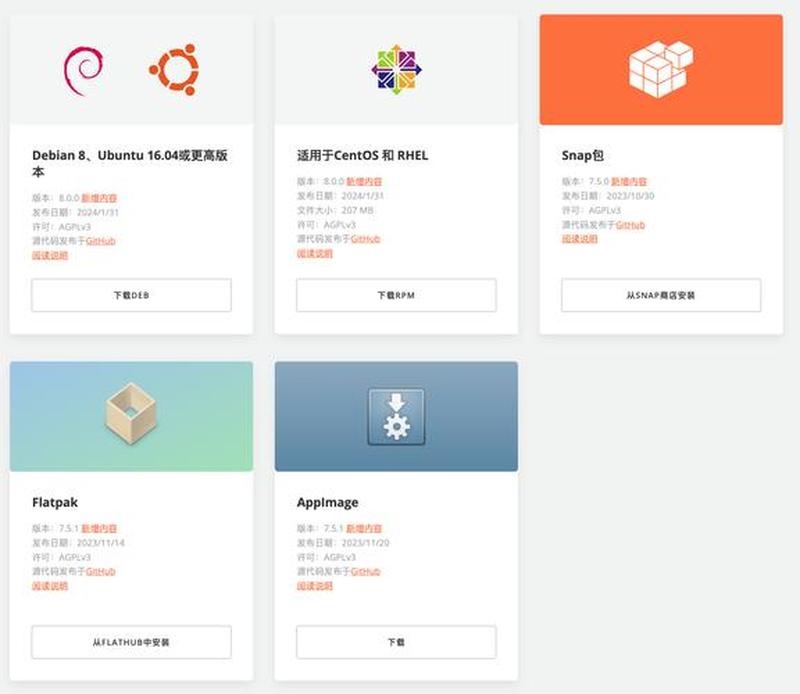800x694 pixels.
Task: Open 阅读说明 link in Flatpak card
Action: pos(50,586)
